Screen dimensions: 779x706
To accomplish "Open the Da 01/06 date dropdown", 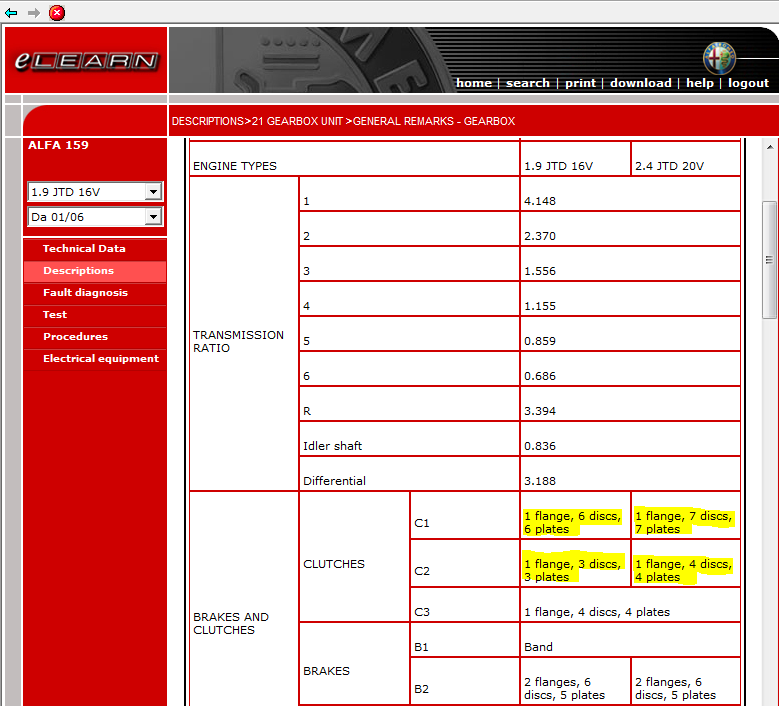I will (95, 217).
